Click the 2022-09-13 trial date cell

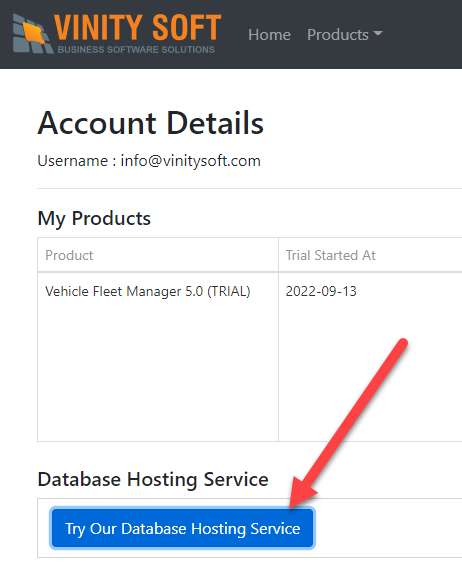(x=370, y=357)
